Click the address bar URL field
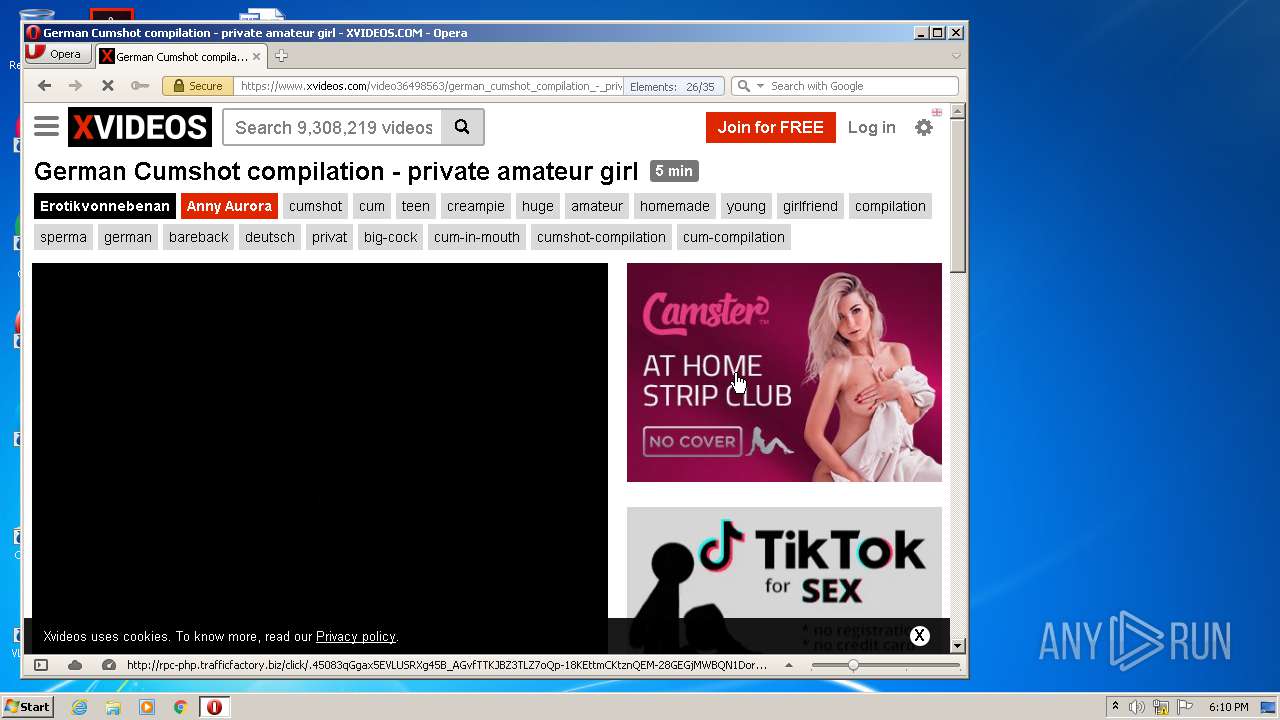The height and width of the screenshot is (720, 1280). pos(430,86)
